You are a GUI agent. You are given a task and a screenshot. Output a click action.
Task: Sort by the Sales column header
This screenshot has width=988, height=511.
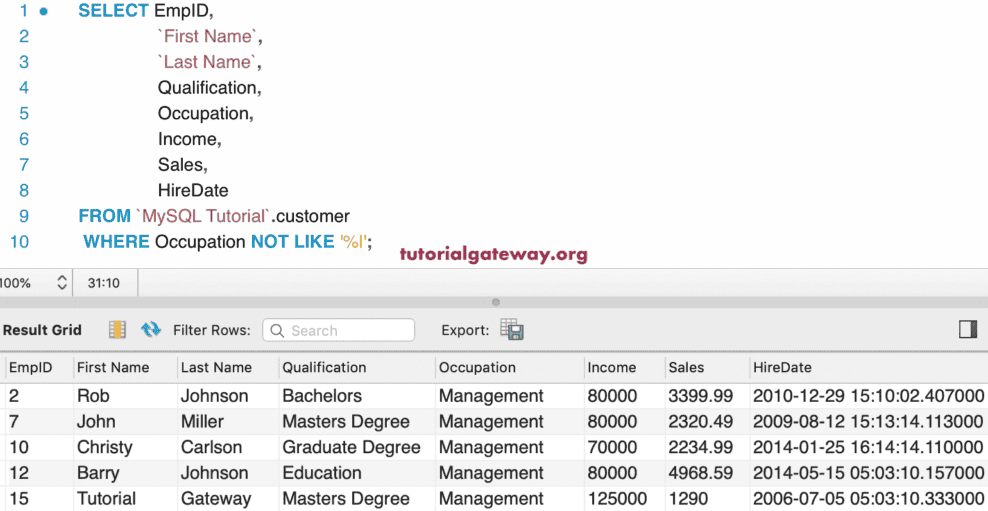[x=686, y=367]
